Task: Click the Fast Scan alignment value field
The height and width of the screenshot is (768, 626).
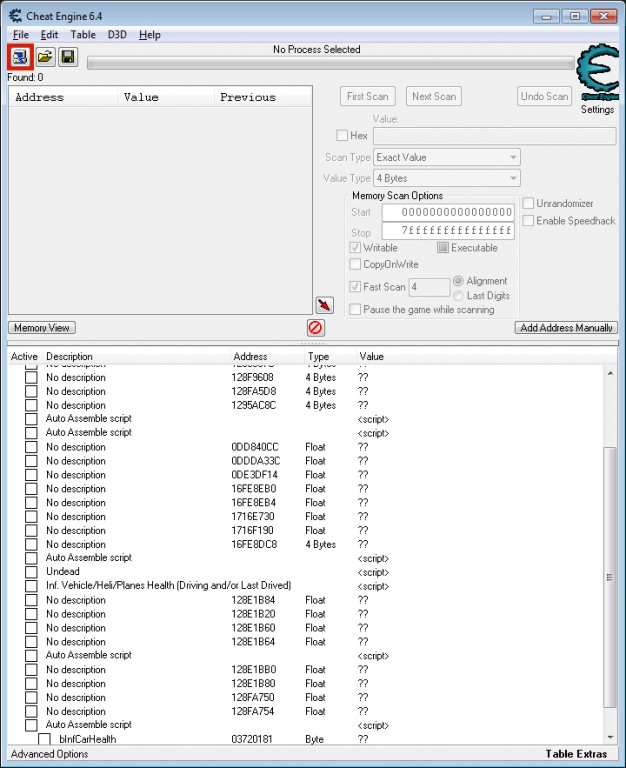Action: tap(429, 287)
